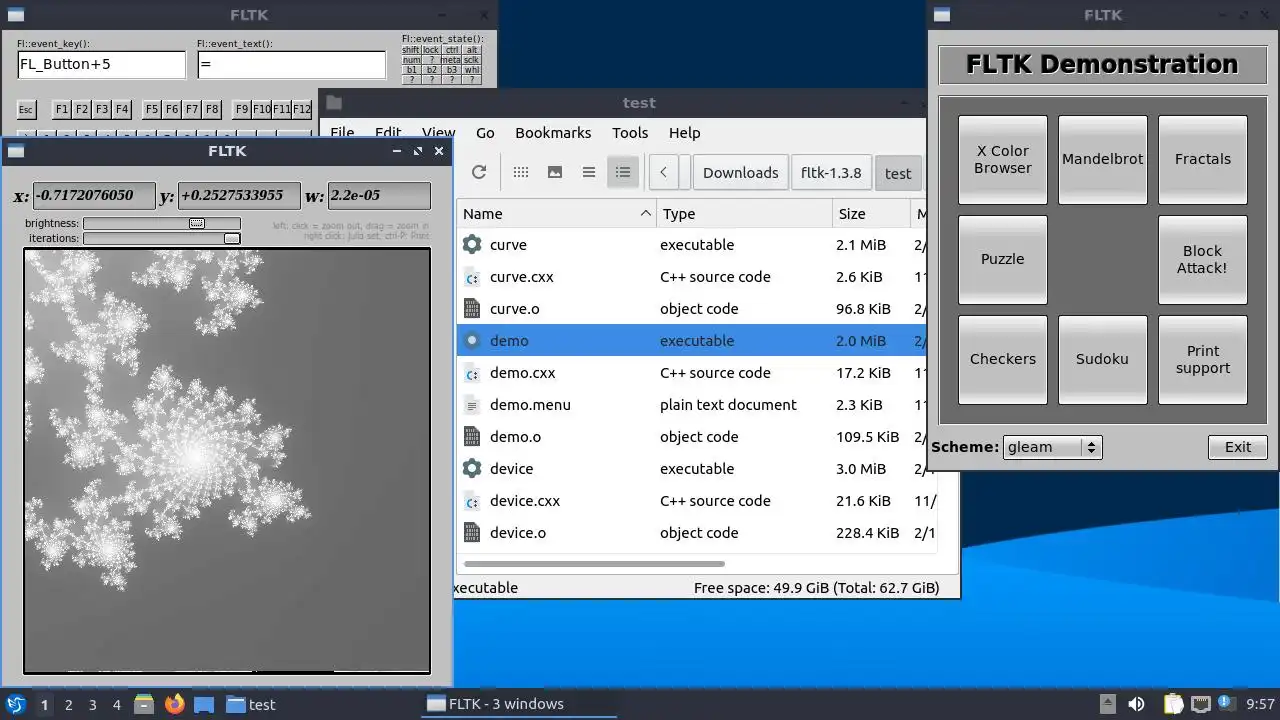Click the demo executable gear icon
1280x720 pixels.
(472, 340)
